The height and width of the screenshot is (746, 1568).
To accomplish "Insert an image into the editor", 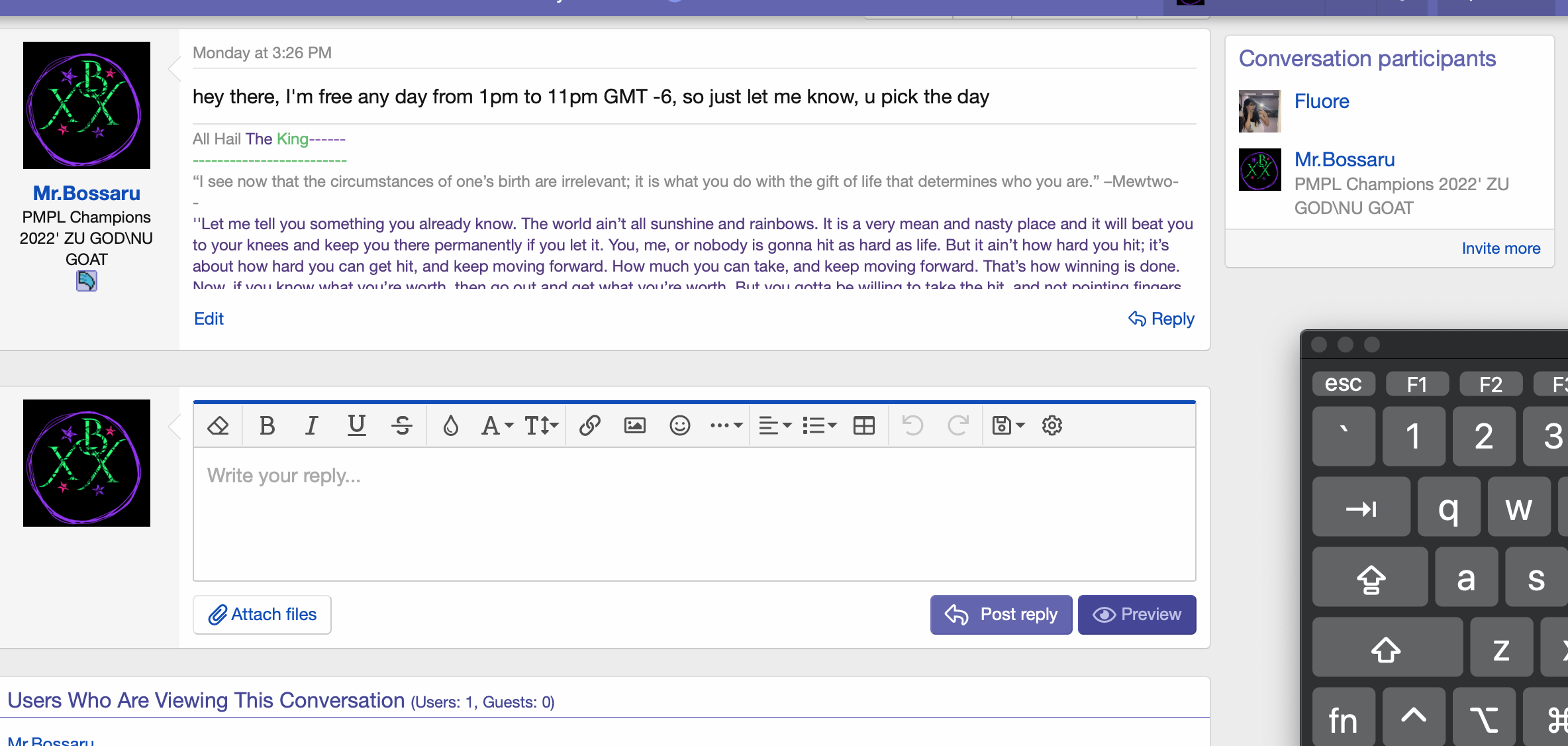I will pos(634,425).
